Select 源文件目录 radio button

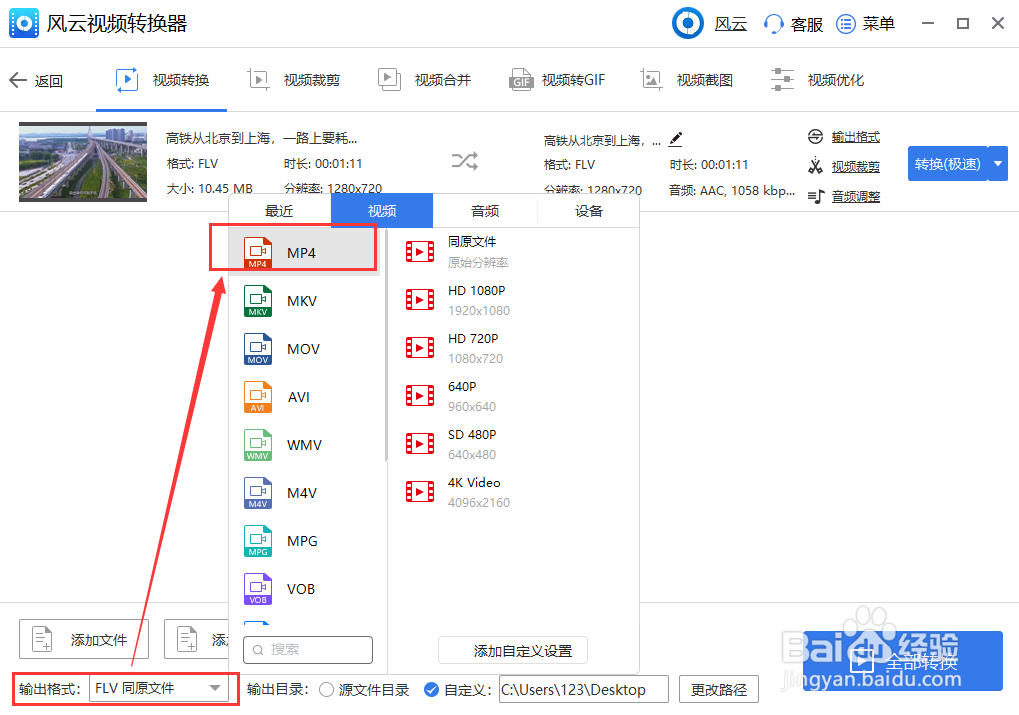click(x=326, y=690)
